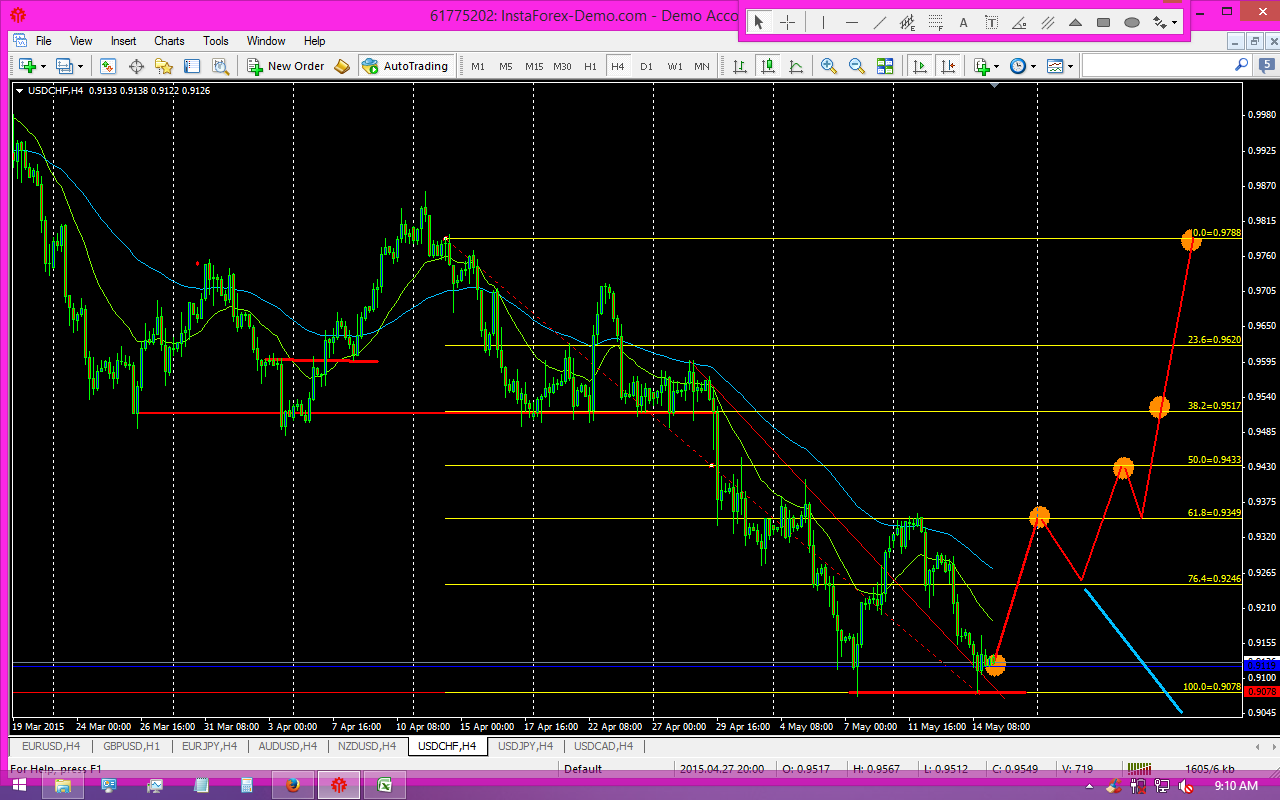Open the Charts menu
The image size is (1280, 800).
point(168,41)
